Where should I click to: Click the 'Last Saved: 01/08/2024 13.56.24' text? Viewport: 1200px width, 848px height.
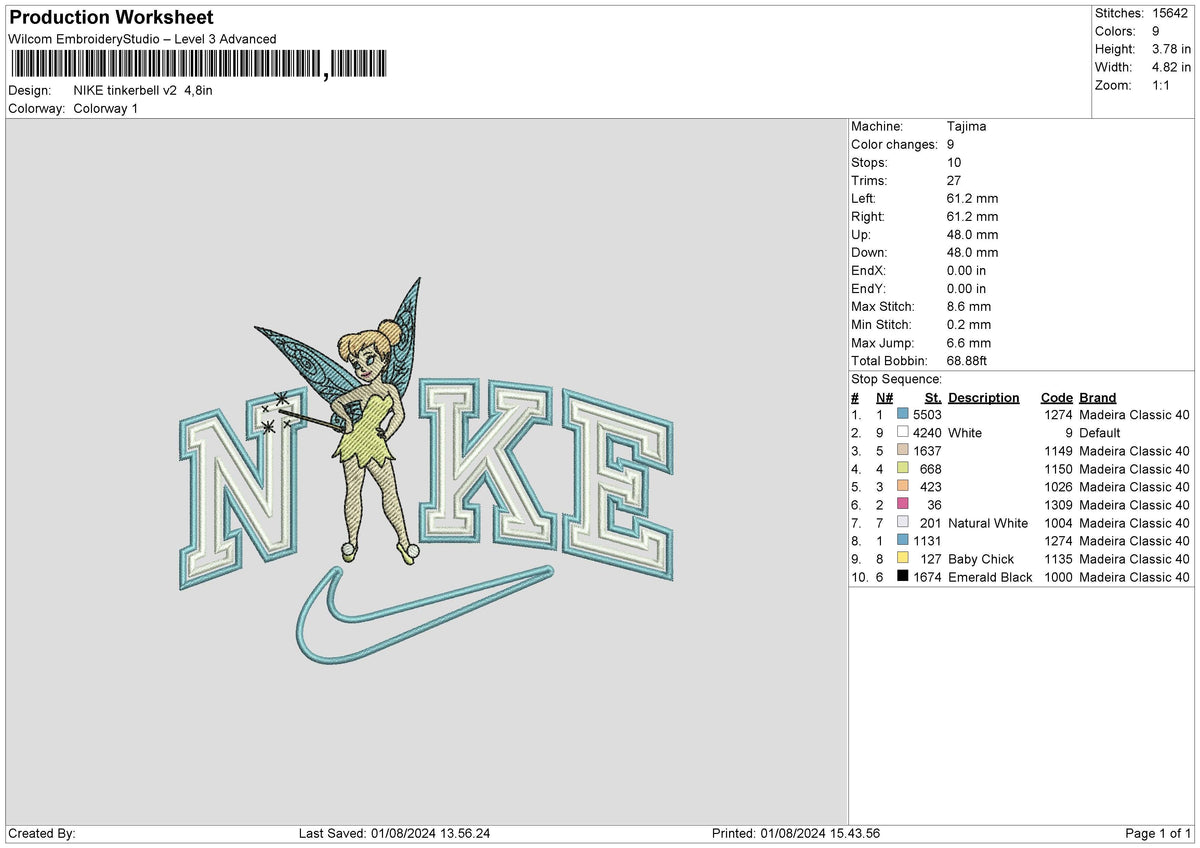[x=394, y=833]
